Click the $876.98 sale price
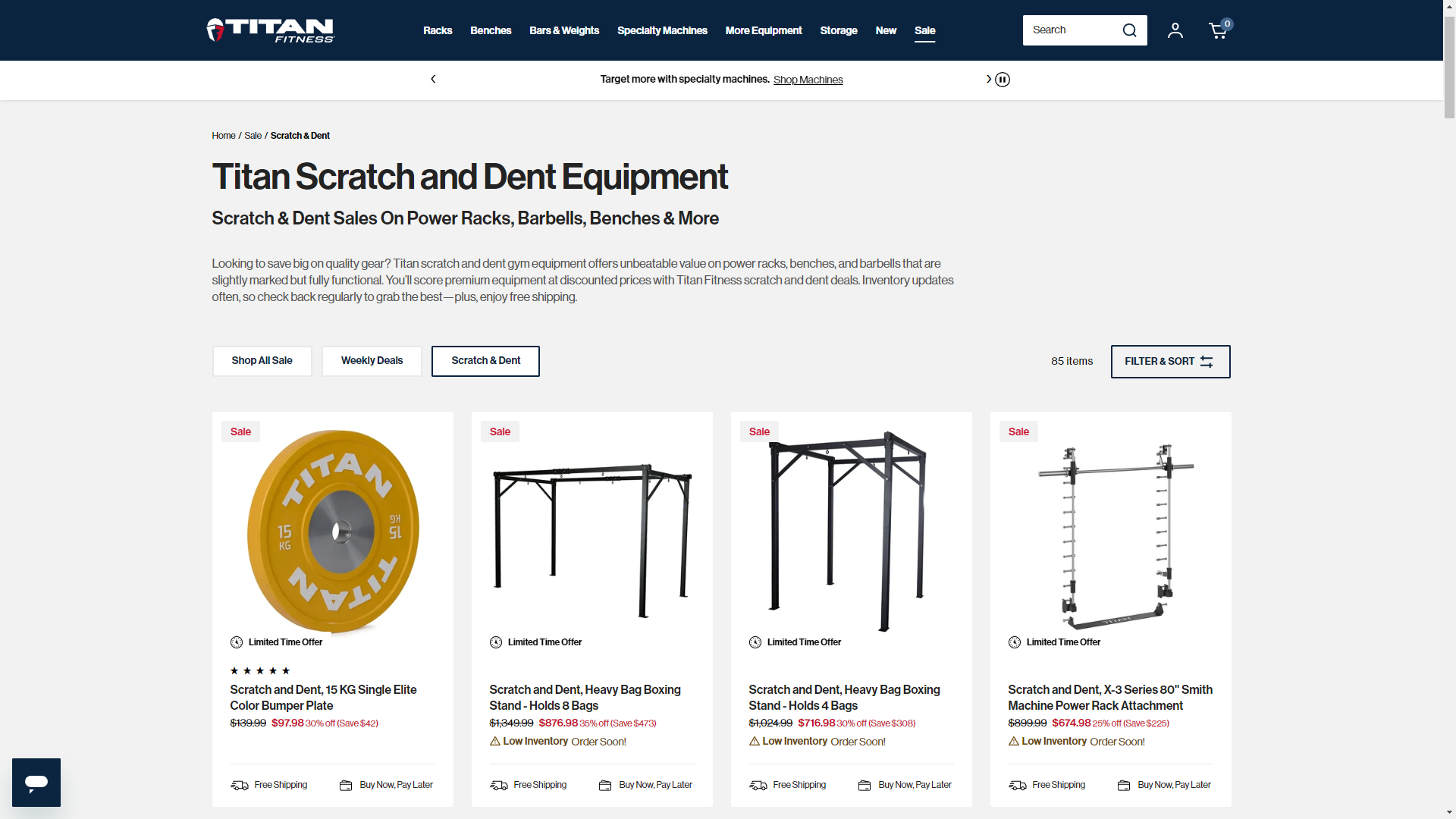Image resolution: width=1456 pixels, height=819 pixels. (558, 723)
